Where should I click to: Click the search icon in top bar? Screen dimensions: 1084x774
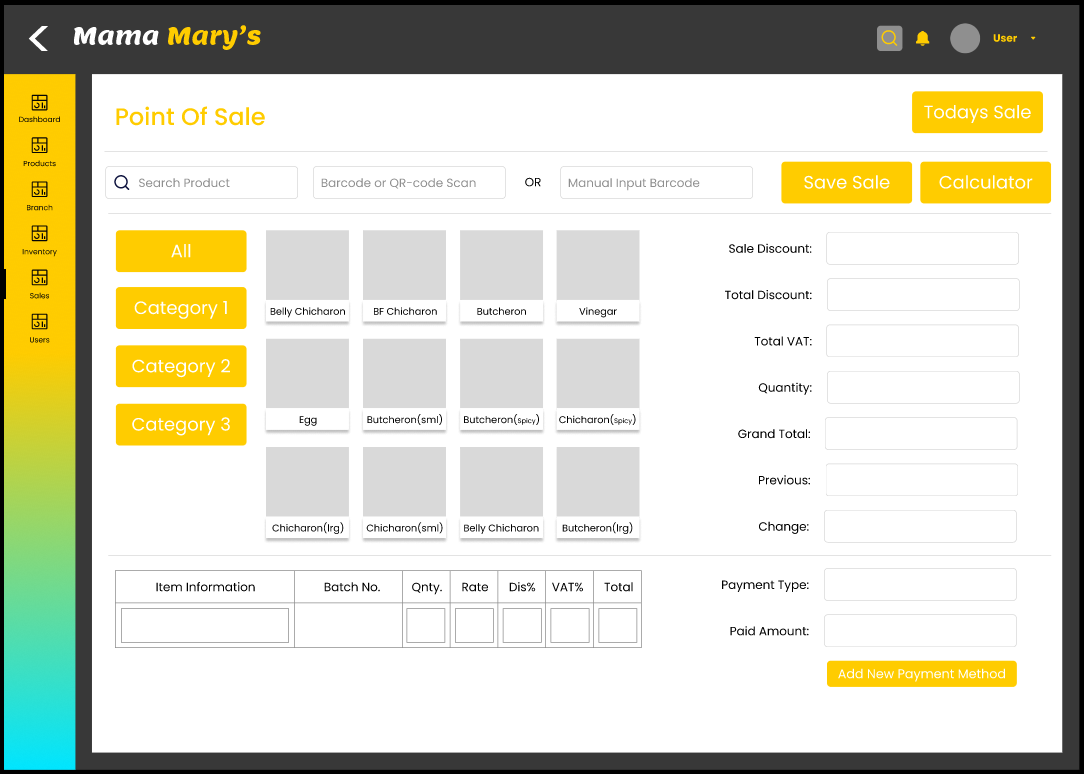pyautogui.click(x=889, y=39)
